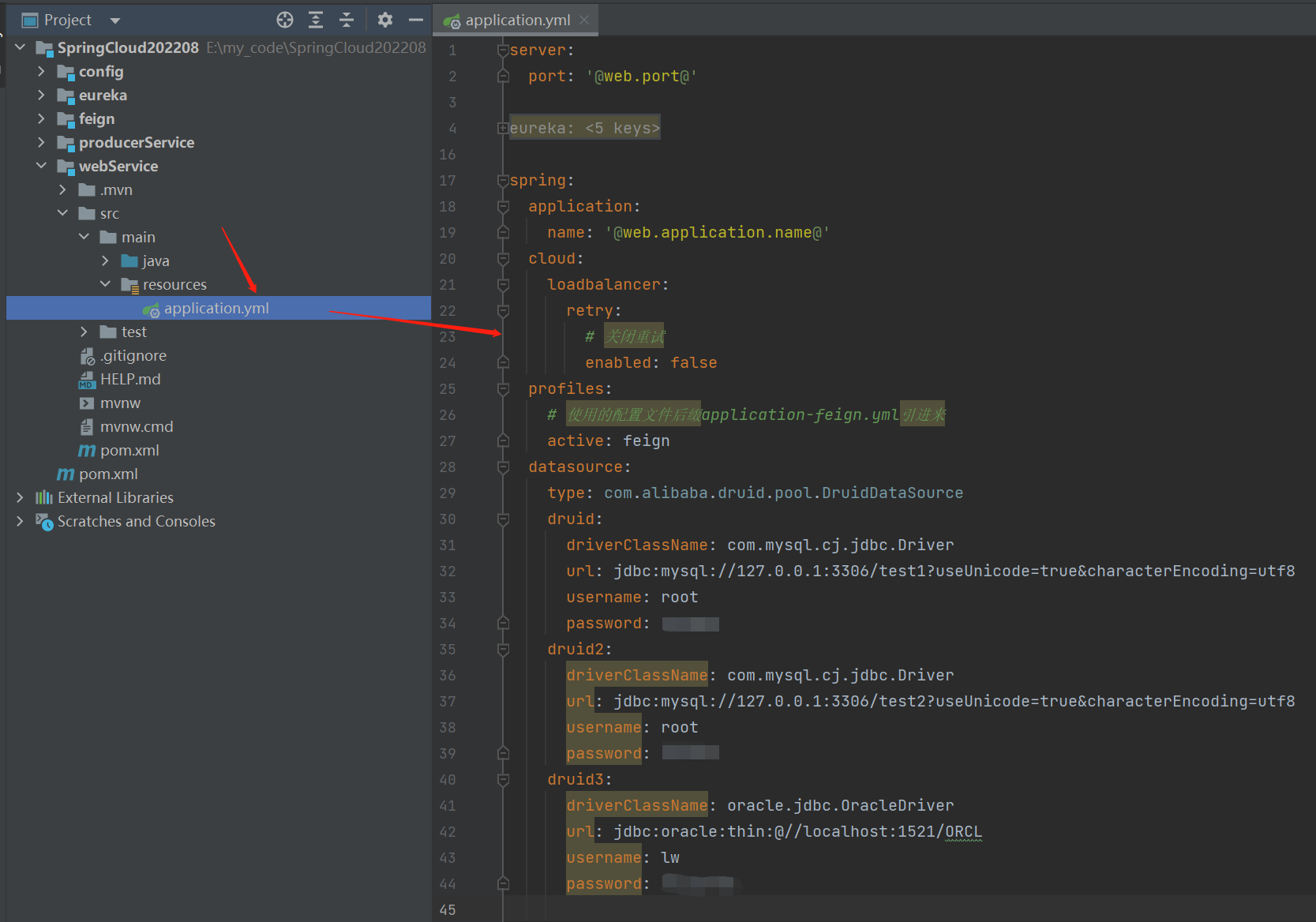Switch to the application.yml editor tab

517,20
